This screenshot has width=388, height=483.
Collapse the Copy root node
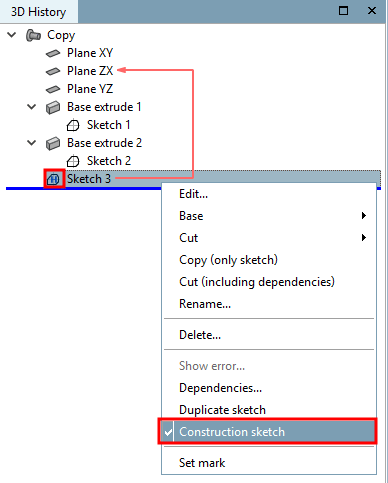12,35
